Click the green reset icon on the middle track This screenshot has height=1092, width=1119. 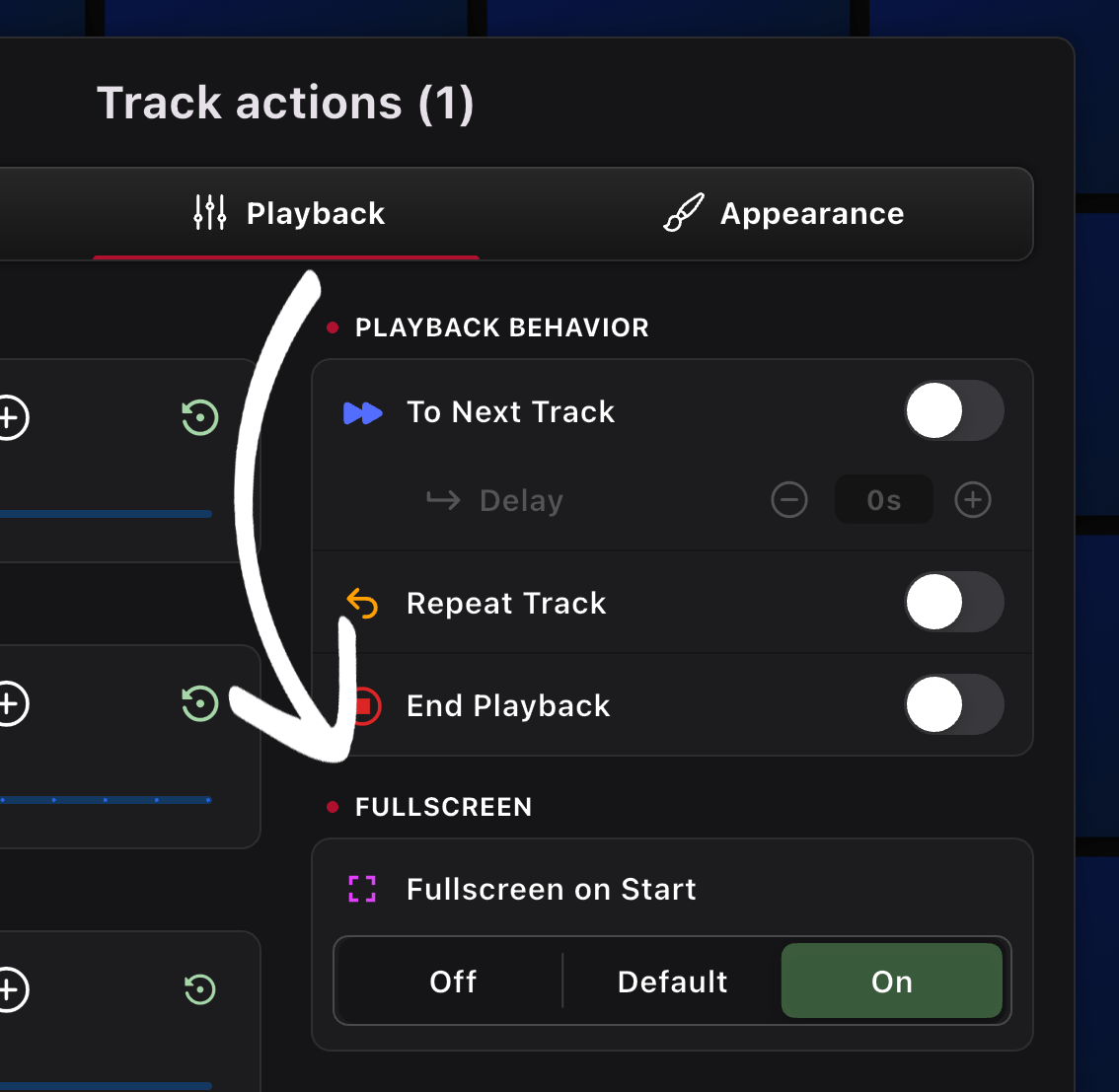(199, 703)
